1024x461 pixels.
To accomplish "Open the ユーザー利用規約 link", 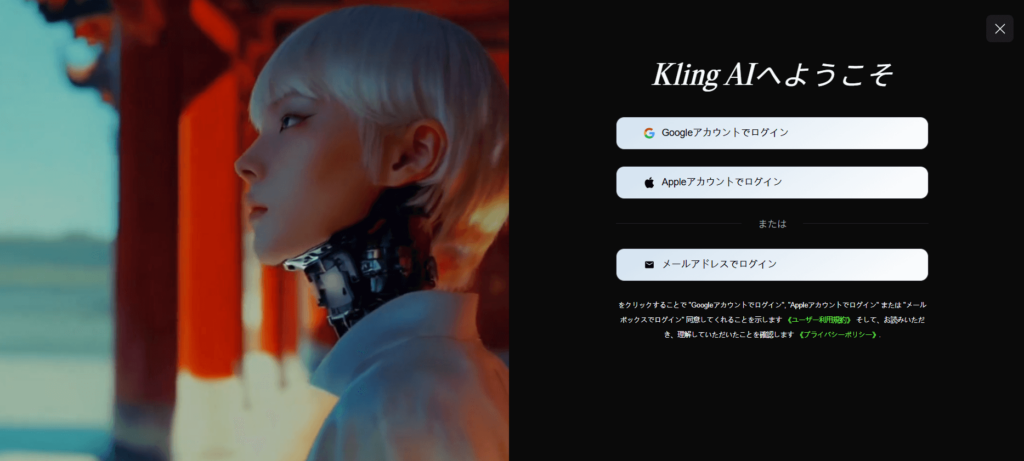I will pyautogui.click(x=819, y=320).
